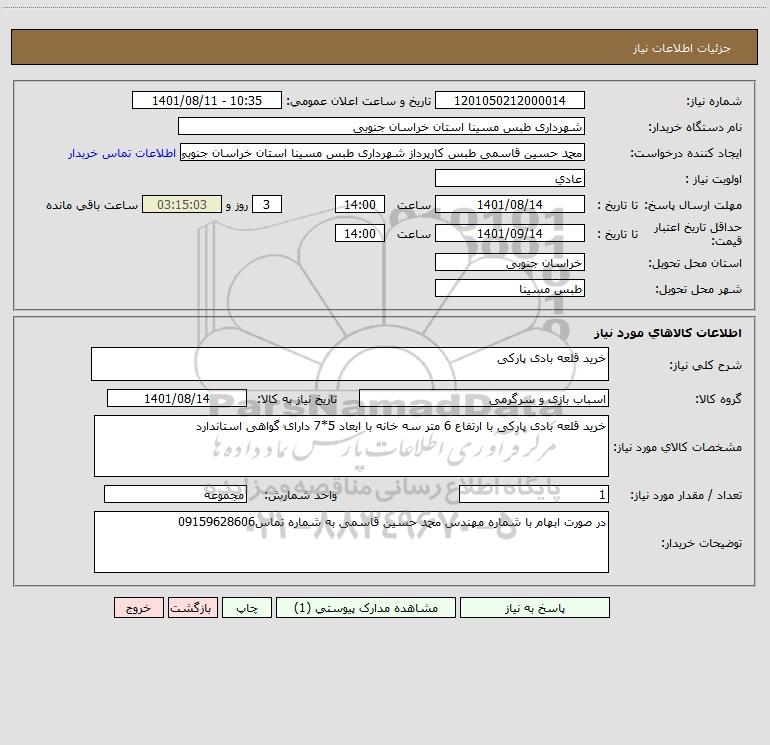Click the 'استان محل تحویل:' label
This screenshot has height=745, width=770.
[x=695, y=264]
